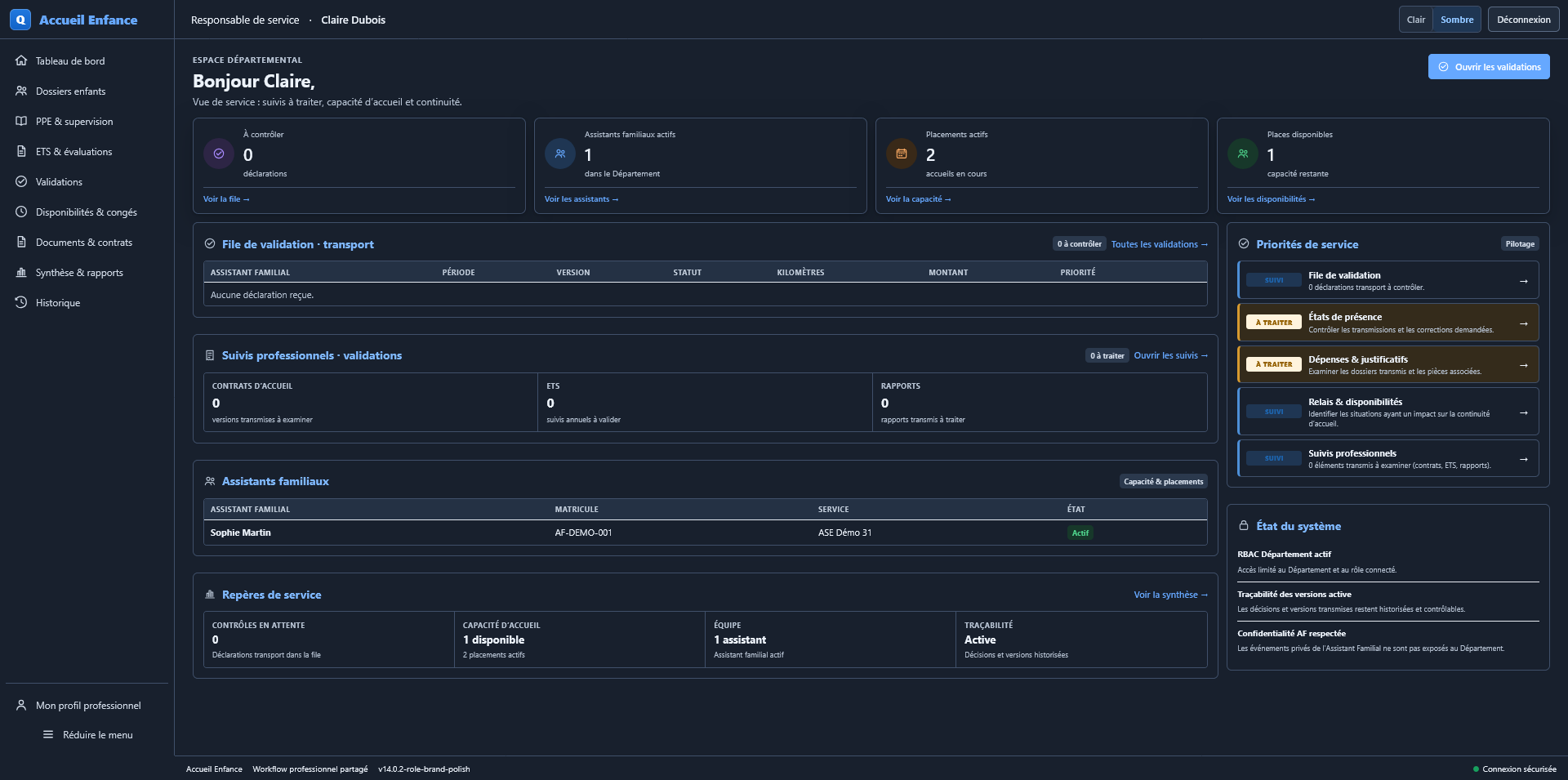This screenshot has height=780, width=1568.
Task: Click Documents & contrats file icon
Action: coord(21,242)
